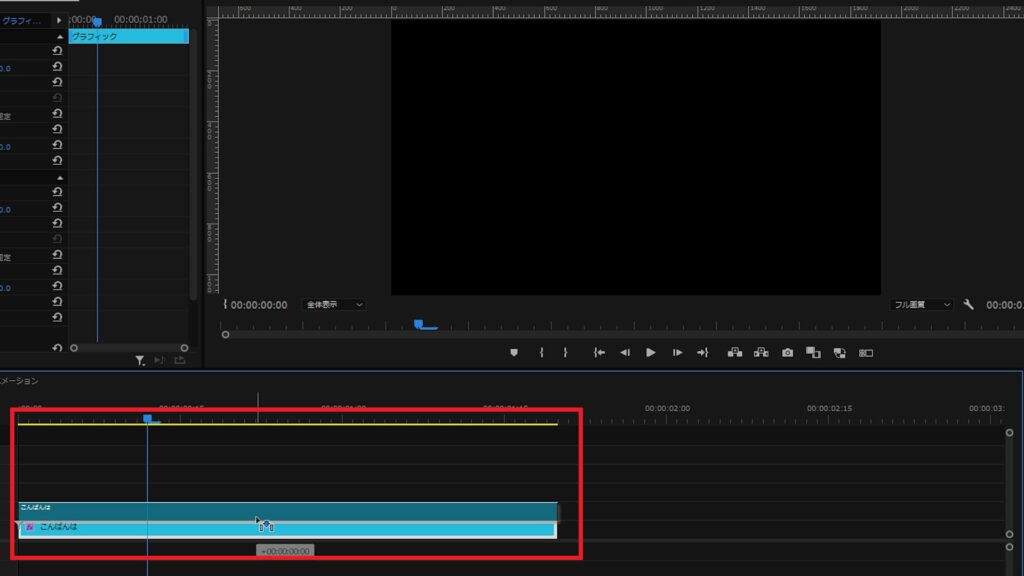
Task: Click the Mark Out bracket icon
Action: point(566,353)
